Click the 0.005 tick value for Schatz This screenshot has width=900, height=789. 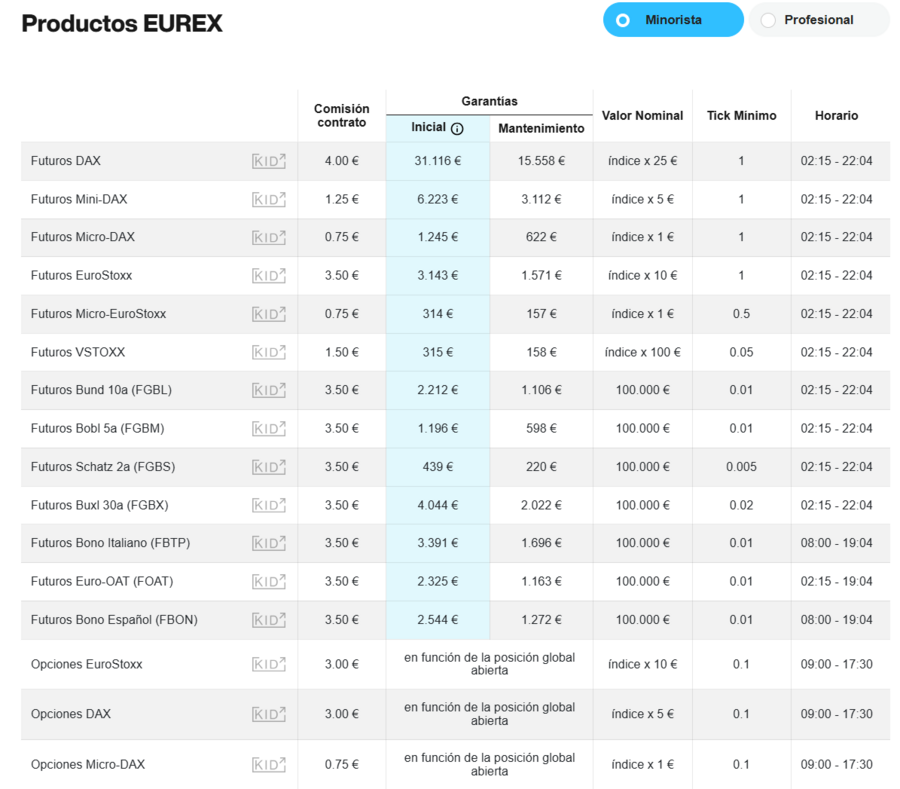742,467
